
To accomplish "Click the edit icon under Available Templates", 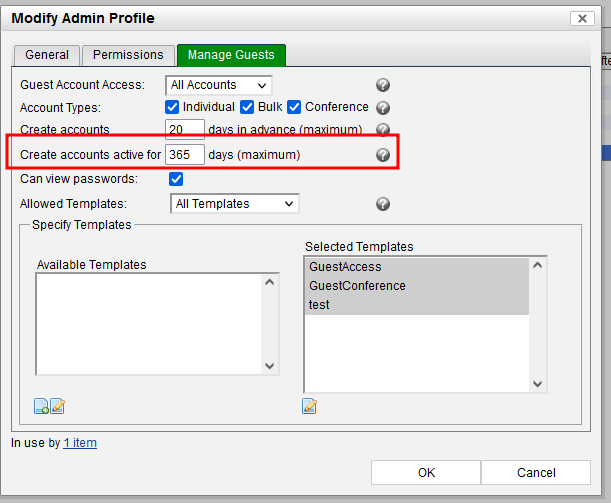I will click(57, 406).
